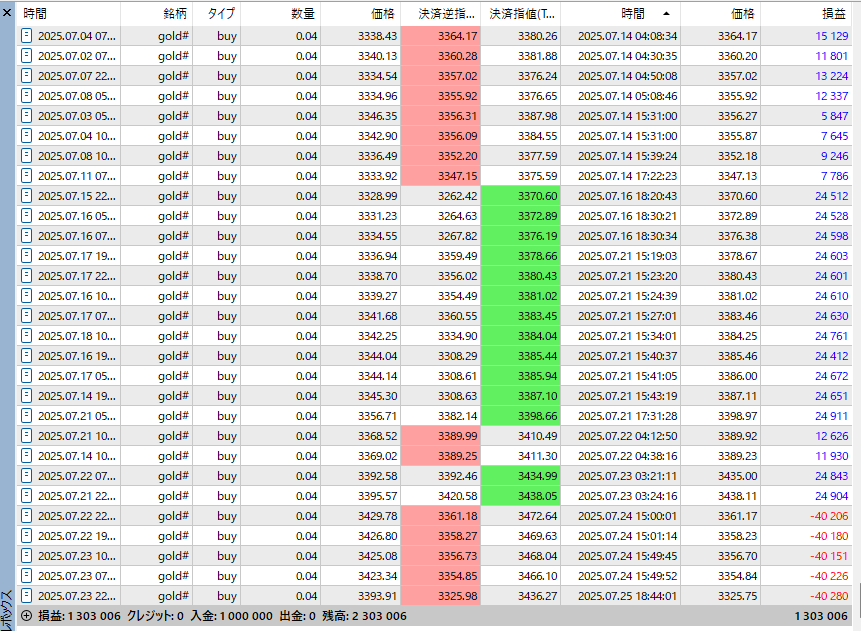
Task: Click open time 2025.07.22 19...
Action: (x=77, y=536)
